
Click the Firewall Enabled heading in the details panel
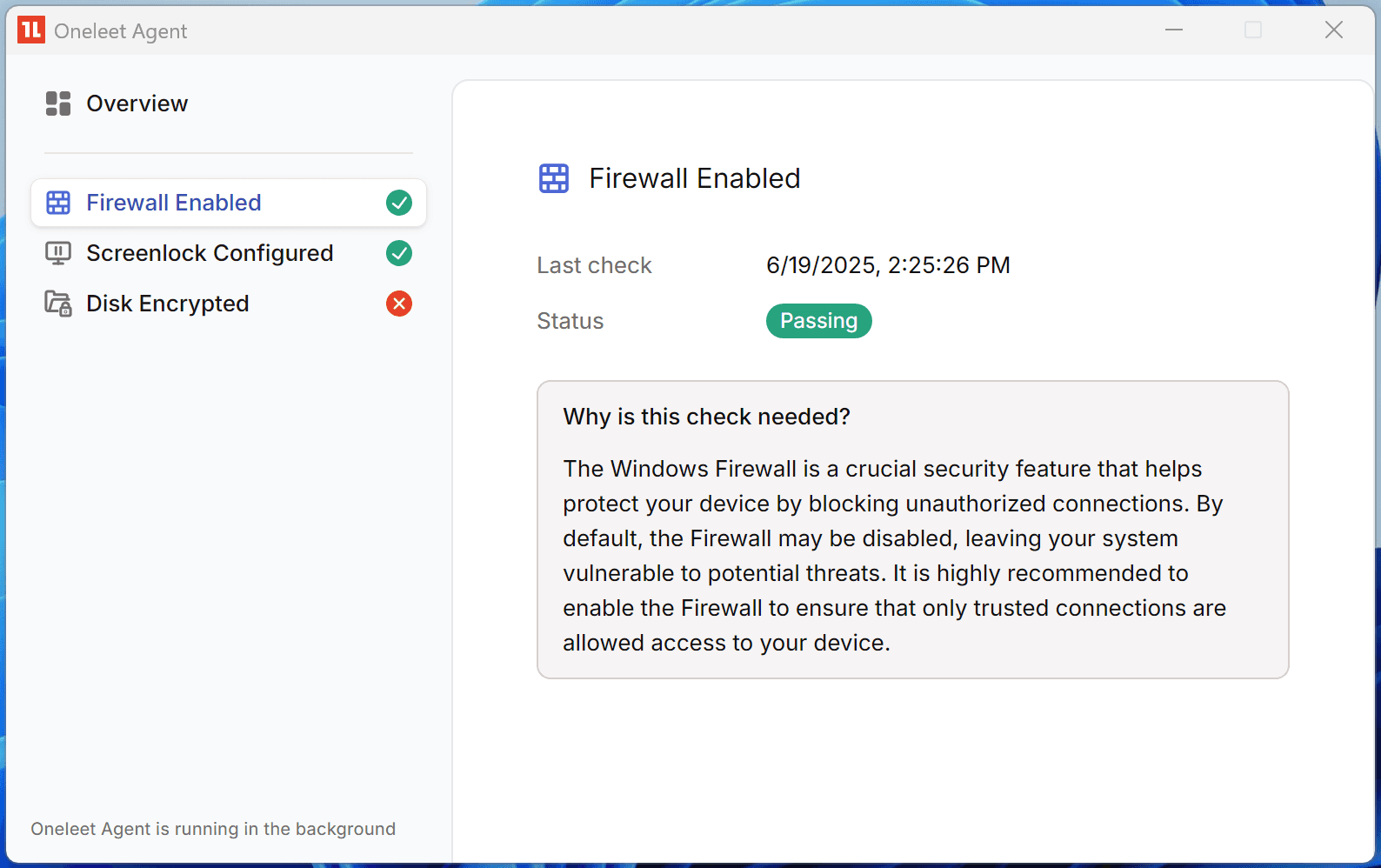[694, 178]
